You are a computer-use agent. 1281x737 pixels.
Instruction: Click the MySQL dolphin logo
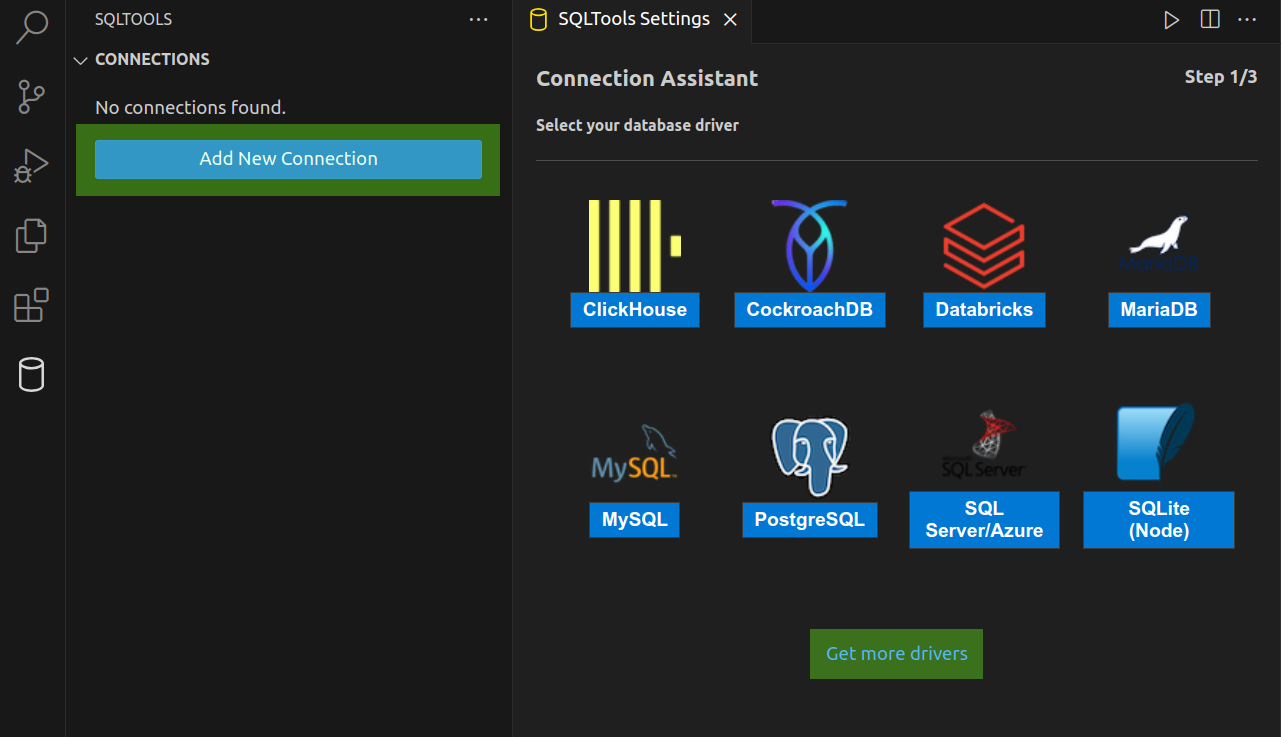[634, 453]
